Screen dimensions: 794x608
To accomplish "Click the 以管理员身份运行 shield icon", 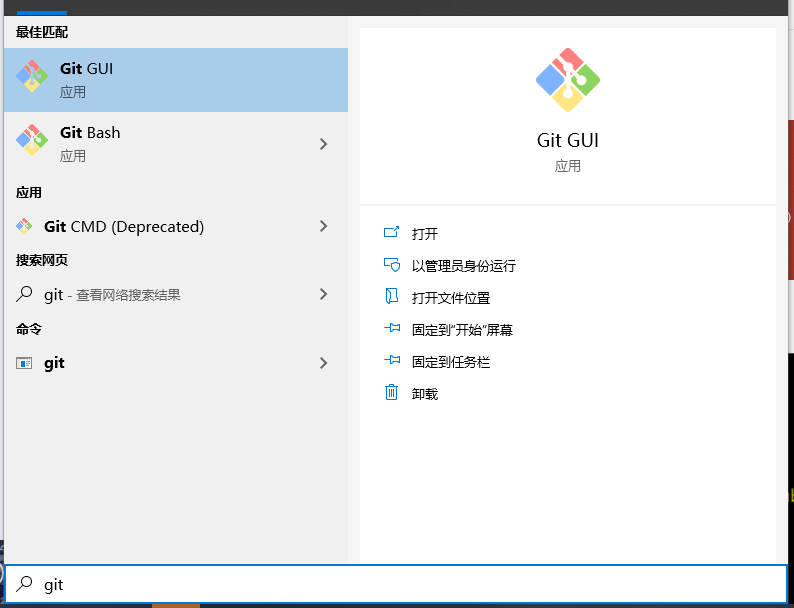I will click(391, 265).
